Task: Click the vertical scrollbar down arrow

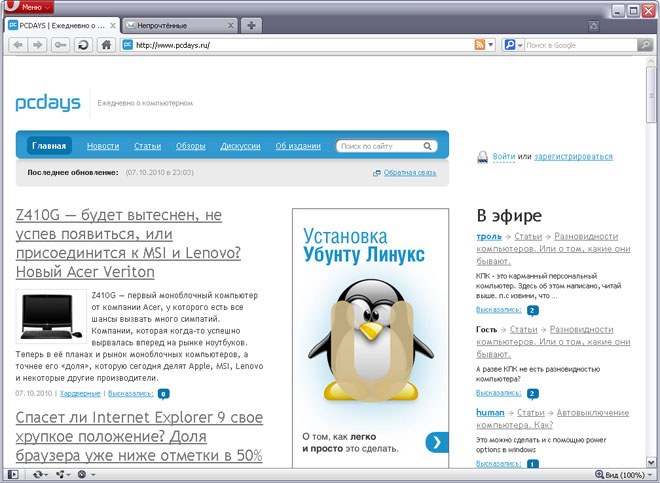Action: (x=651, y=463)
